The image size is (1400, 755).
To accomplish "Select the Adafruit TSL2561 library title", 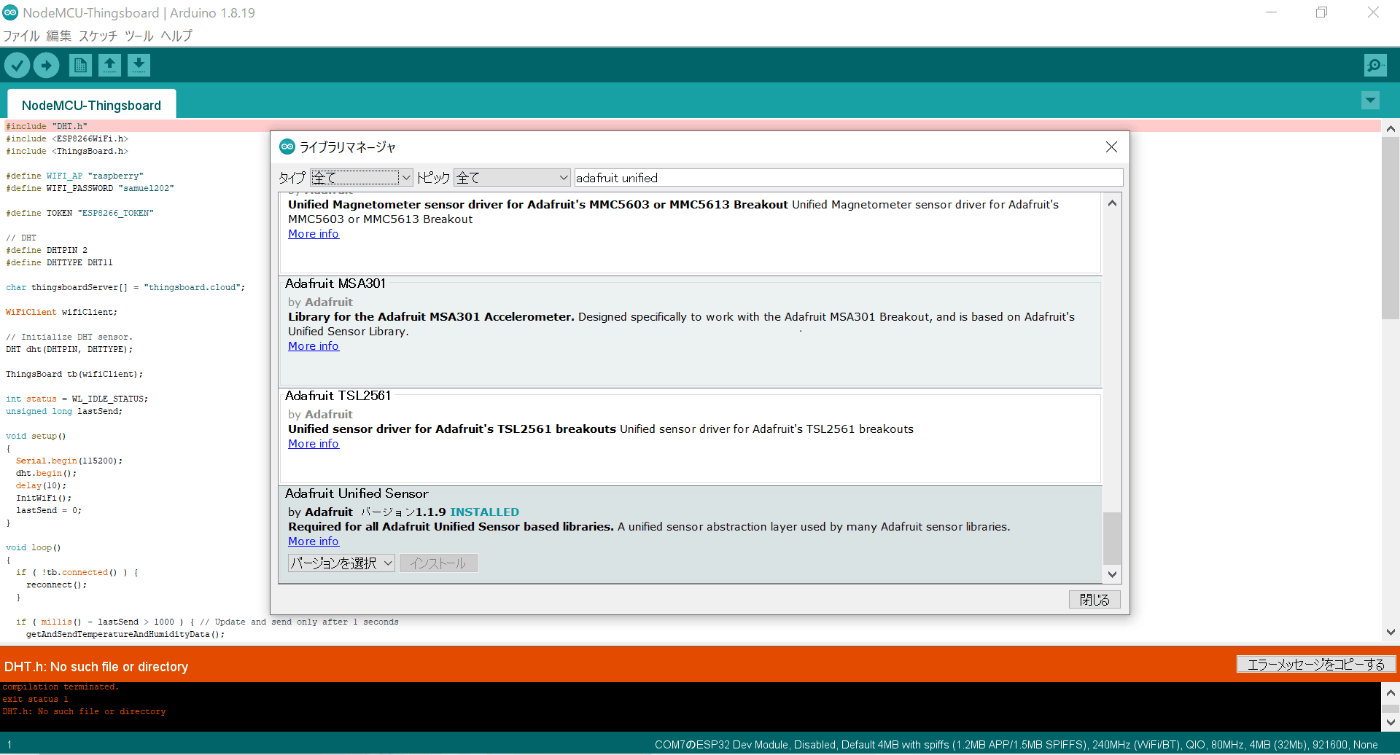I will point(338,396).
